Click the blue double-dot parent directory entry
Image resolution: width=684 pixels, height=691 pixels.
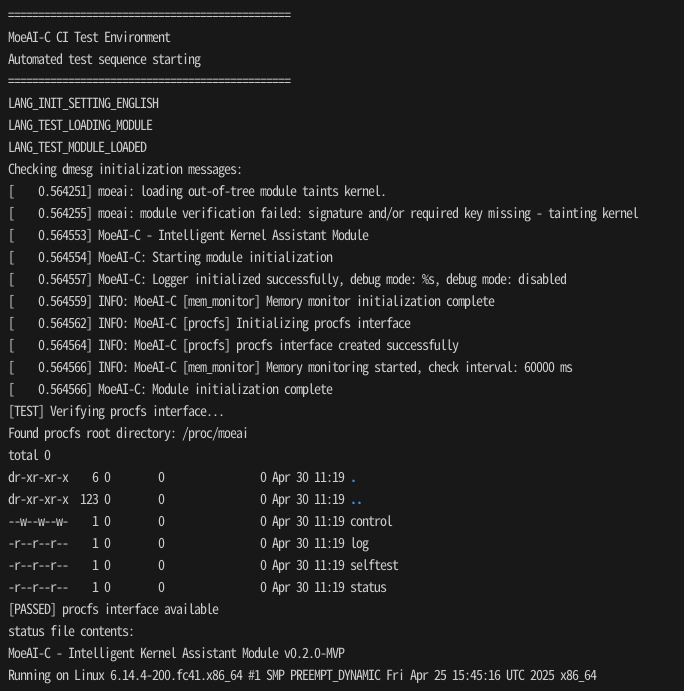coord(357,502)
